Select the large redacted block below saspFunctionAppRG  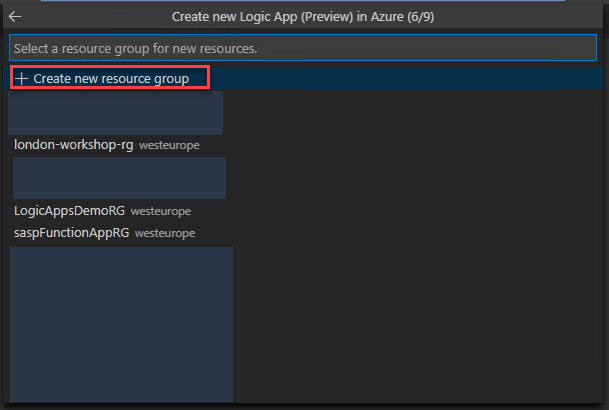[x=122, y=325]
